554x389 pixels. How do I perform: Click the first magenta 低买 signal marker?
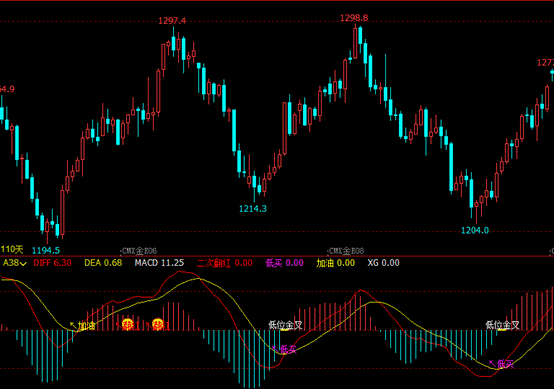click(284, 349)
